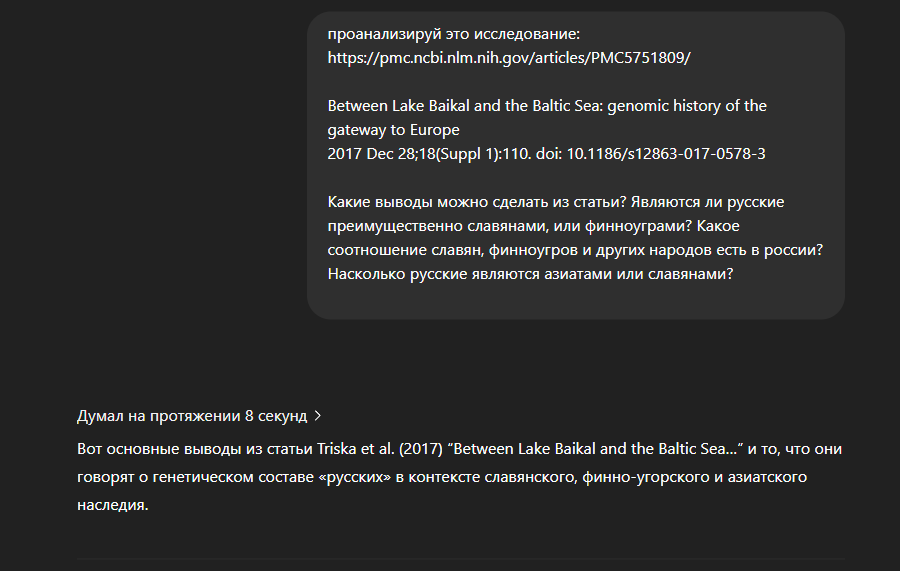
Task: Open the pmc.ncbi.nlm.nih.gov article URL
Action: pos(509,57)
